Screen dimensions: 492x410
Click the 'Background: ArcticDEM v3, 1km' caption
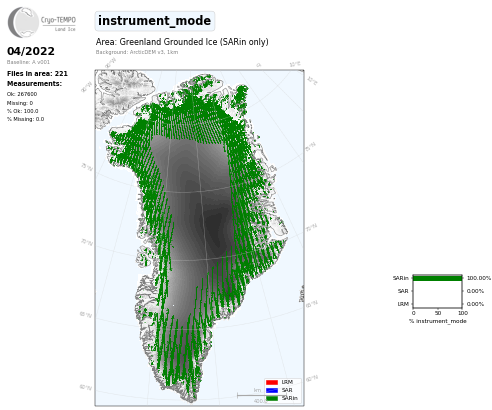click(x=137, y=52)
